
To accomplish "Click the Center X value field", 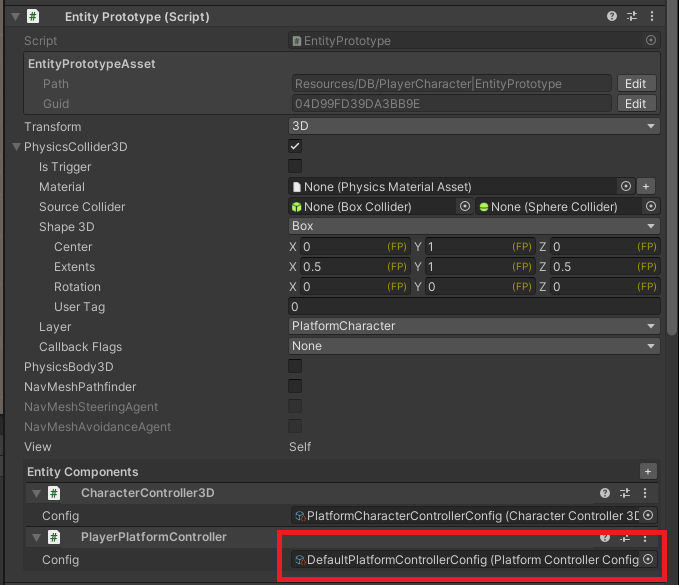I will (x=355, y=247).
